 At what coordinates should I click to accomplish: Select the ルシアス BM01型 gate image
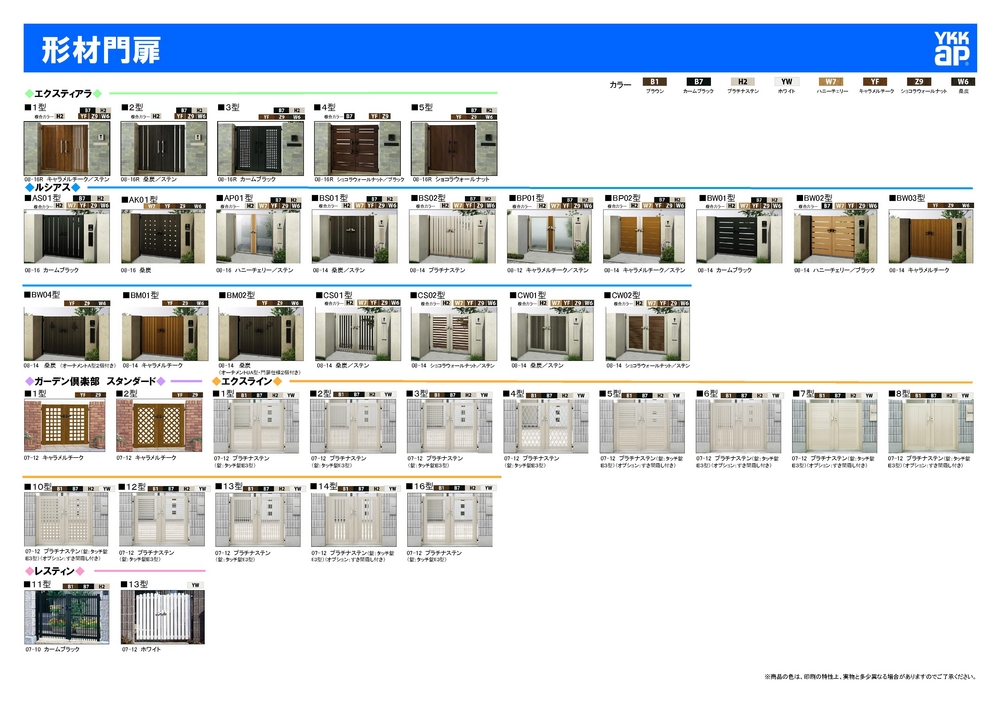pos(165,333)
